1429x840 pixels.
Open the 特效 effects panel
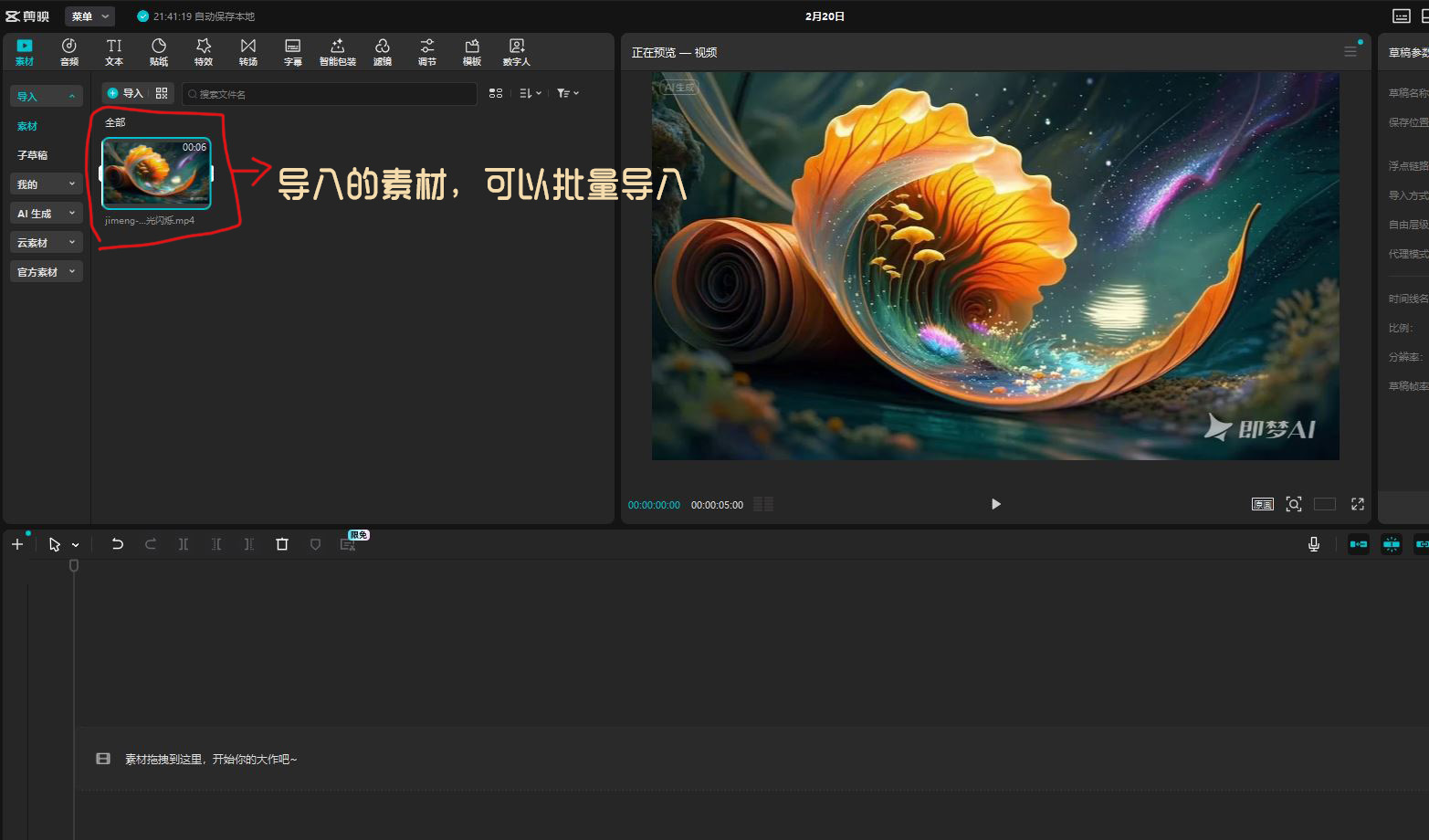pyautogui.click(x=204, y=52)
